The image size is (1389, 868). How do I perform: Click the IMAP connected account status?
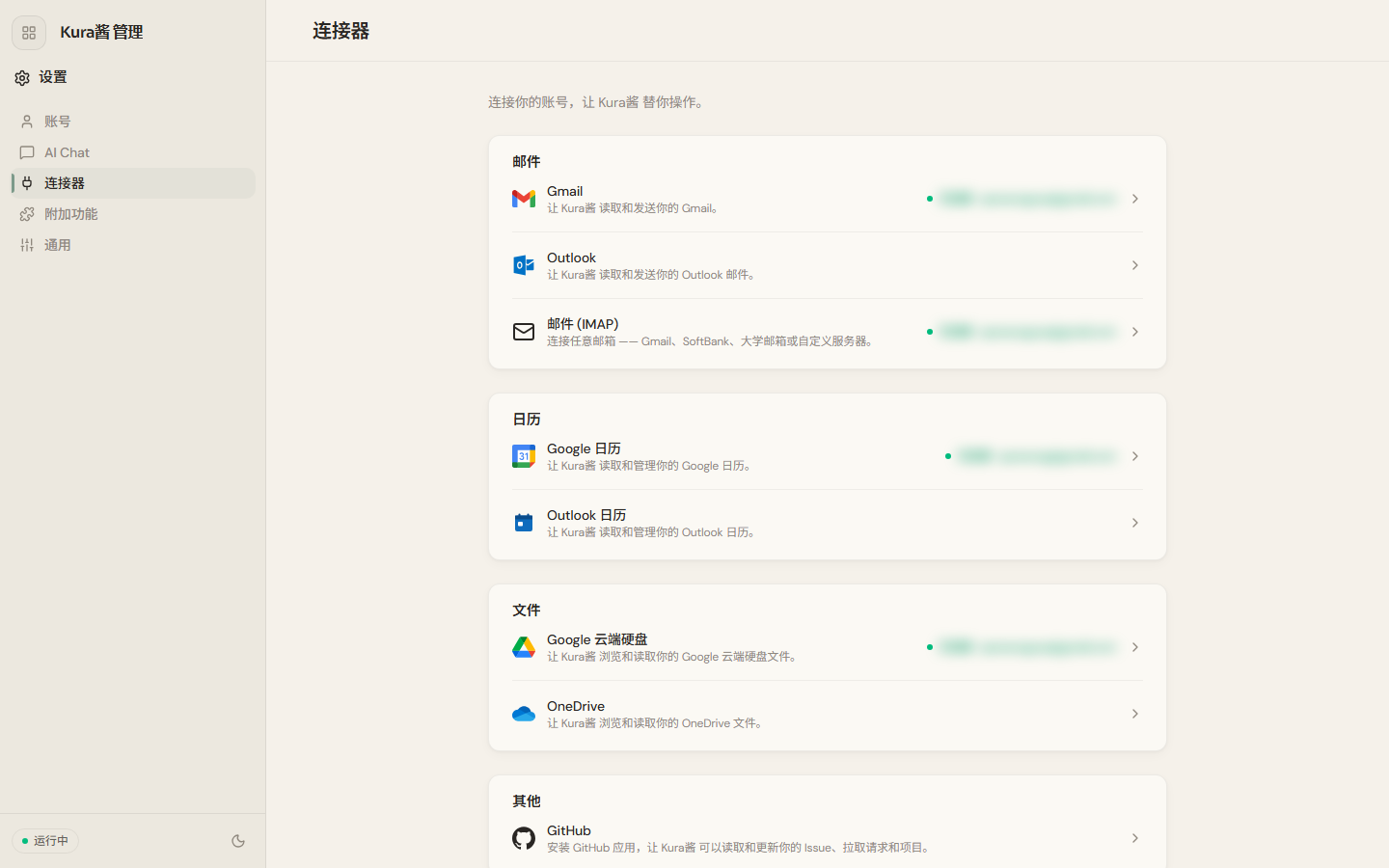1021,332
